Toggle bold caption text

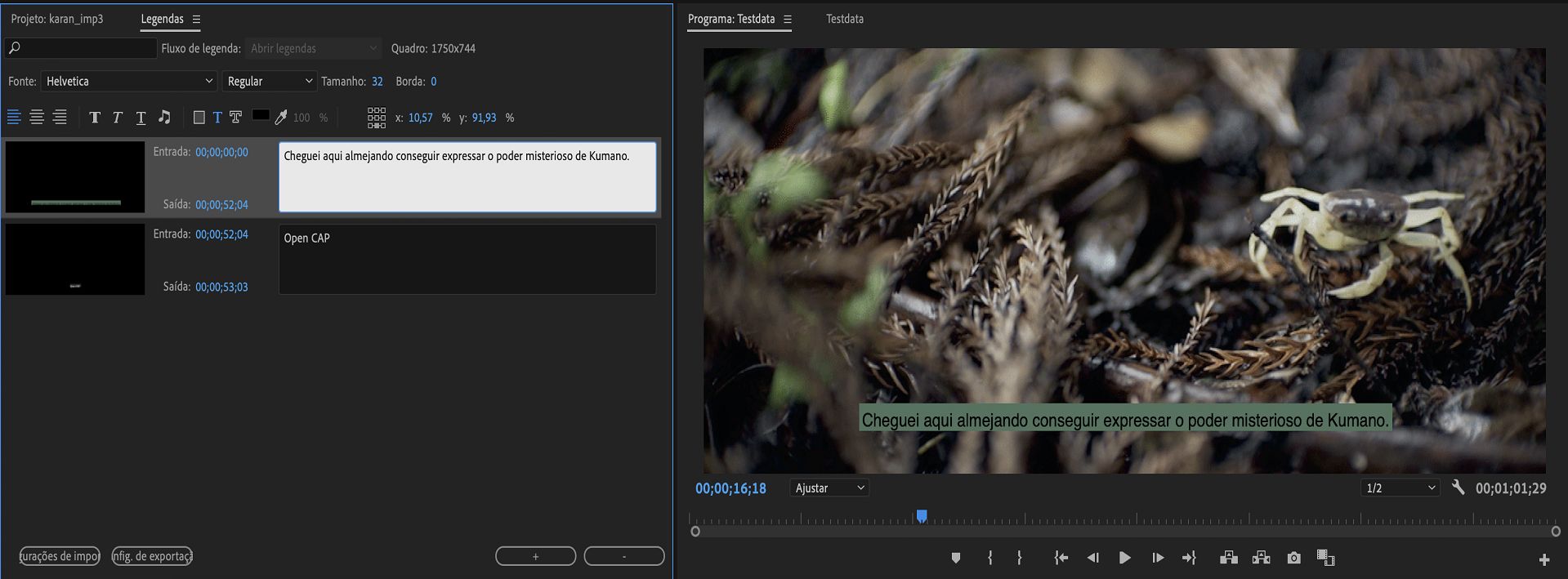(x=95, y=118)
